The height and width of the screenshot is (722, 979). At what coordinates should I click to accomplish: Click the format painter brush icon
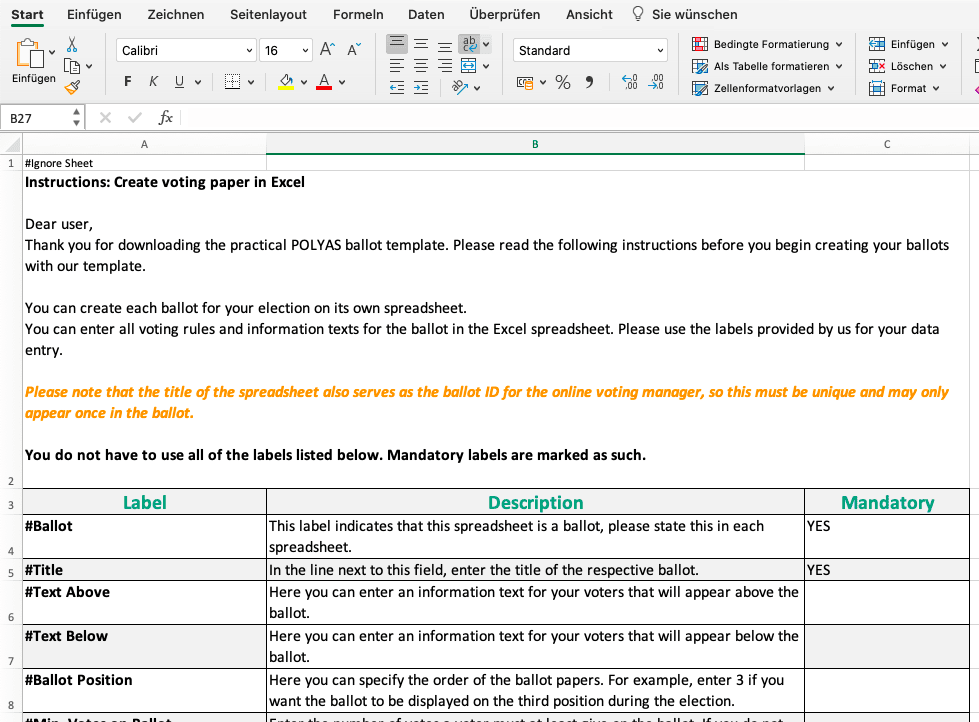(x=72, y=87)
